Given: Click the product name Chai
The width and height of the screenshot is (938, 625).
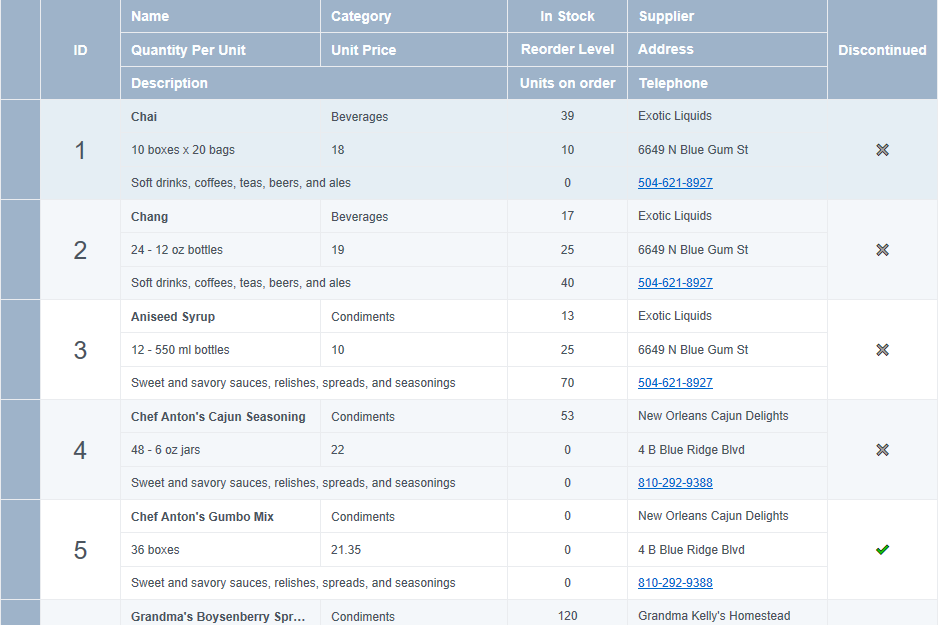Looking at the screenshot, I should [x=144, y=117].
